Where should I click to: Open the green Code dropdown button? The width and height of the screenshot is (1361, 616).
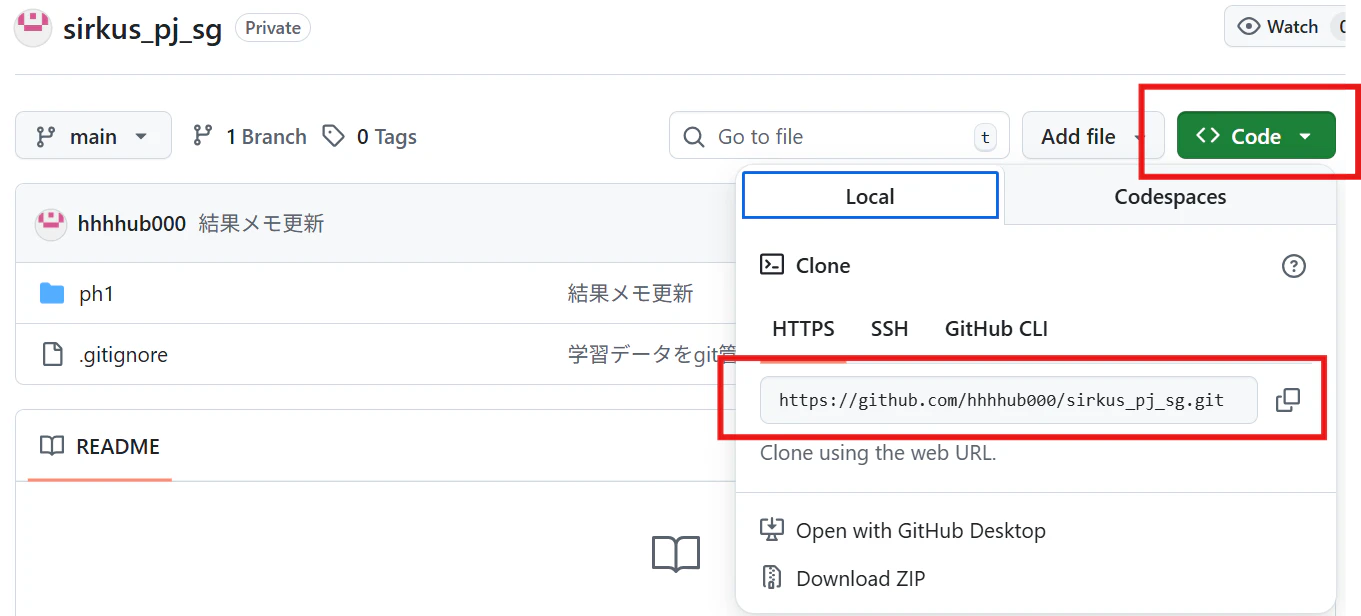point(1256,135)
